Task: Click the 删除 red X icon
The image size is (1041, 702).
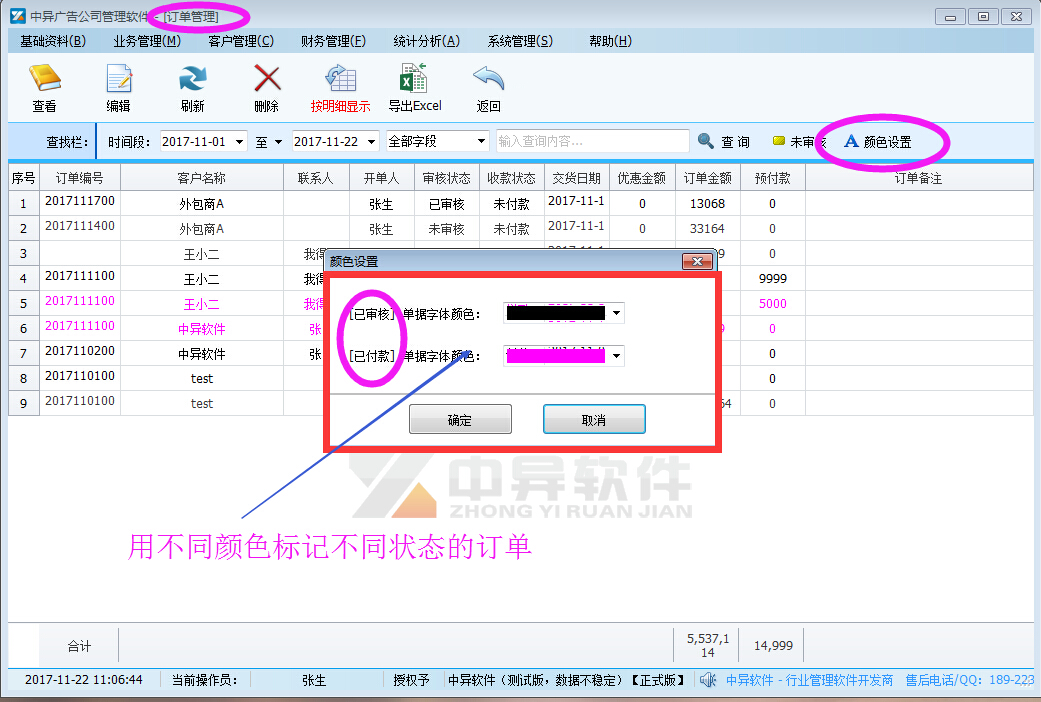Action: coord(267,80)
